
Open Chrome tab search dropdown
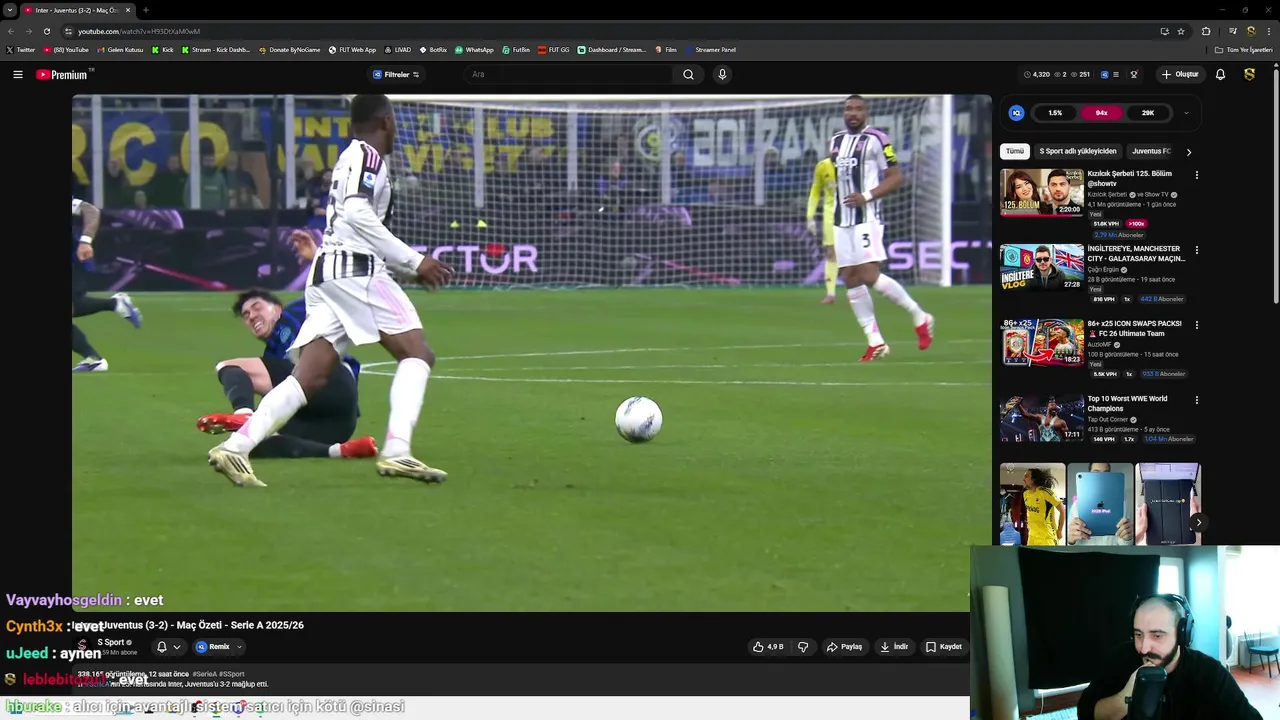click(9, 10)
